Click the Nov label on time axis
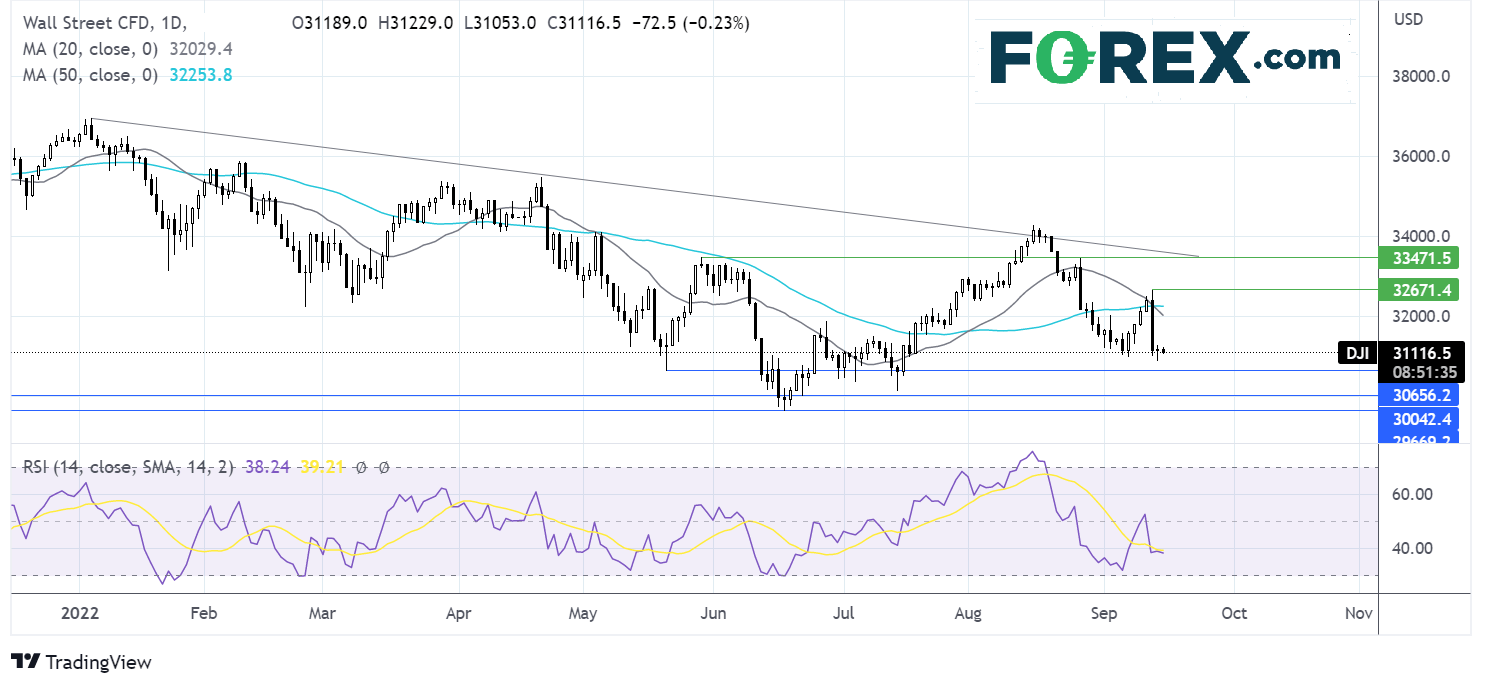Screen dimensions: 1486x681 point(1357,613)
